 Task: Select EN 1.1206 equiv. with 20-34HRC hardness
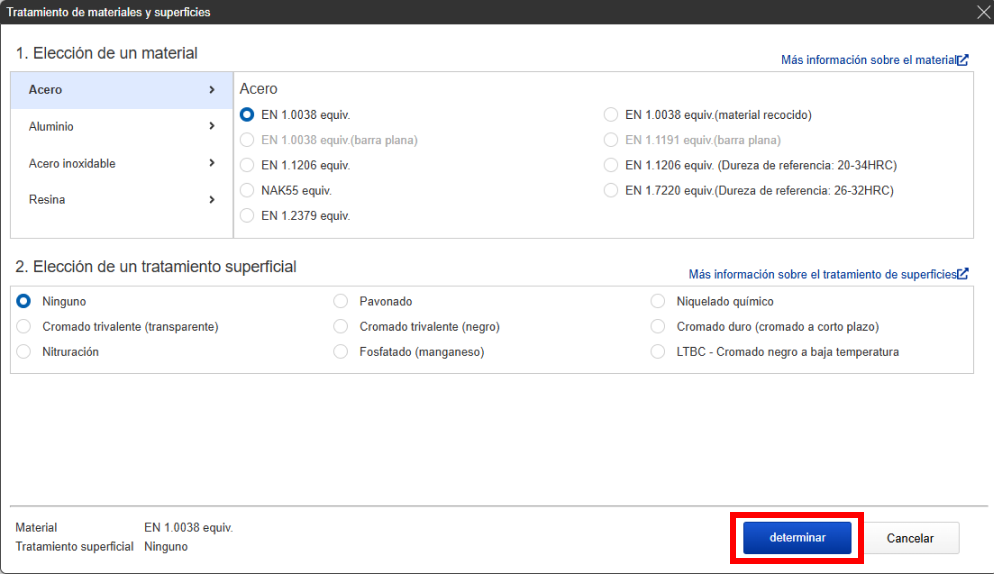click(611, 165)
